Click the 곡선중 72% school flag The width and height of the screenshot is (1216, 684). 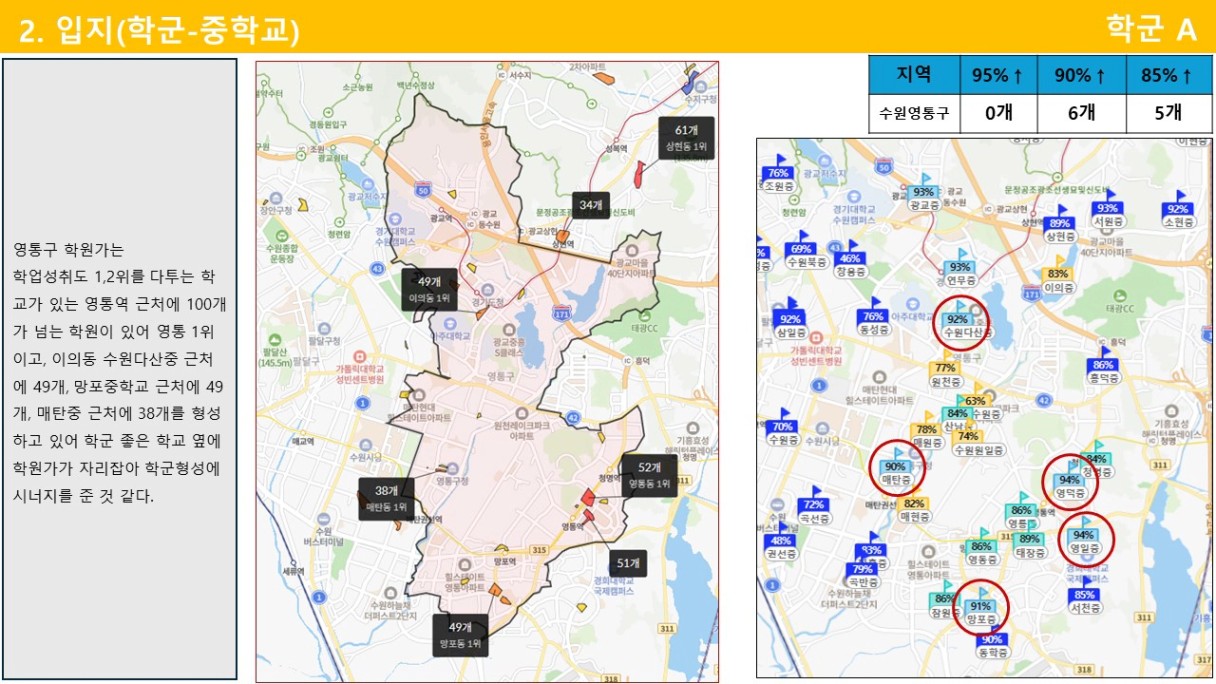click(815, 504)
